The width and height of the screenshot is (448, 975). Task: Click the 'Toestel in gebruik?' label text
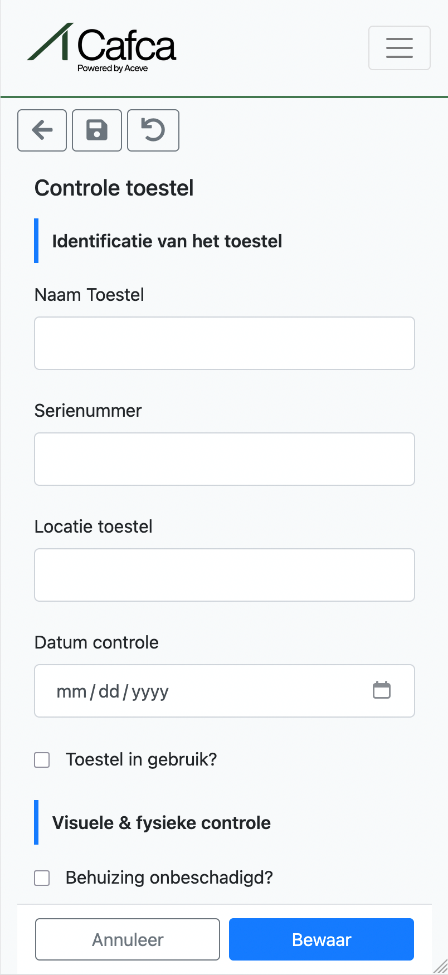click(x=141, y=760)
